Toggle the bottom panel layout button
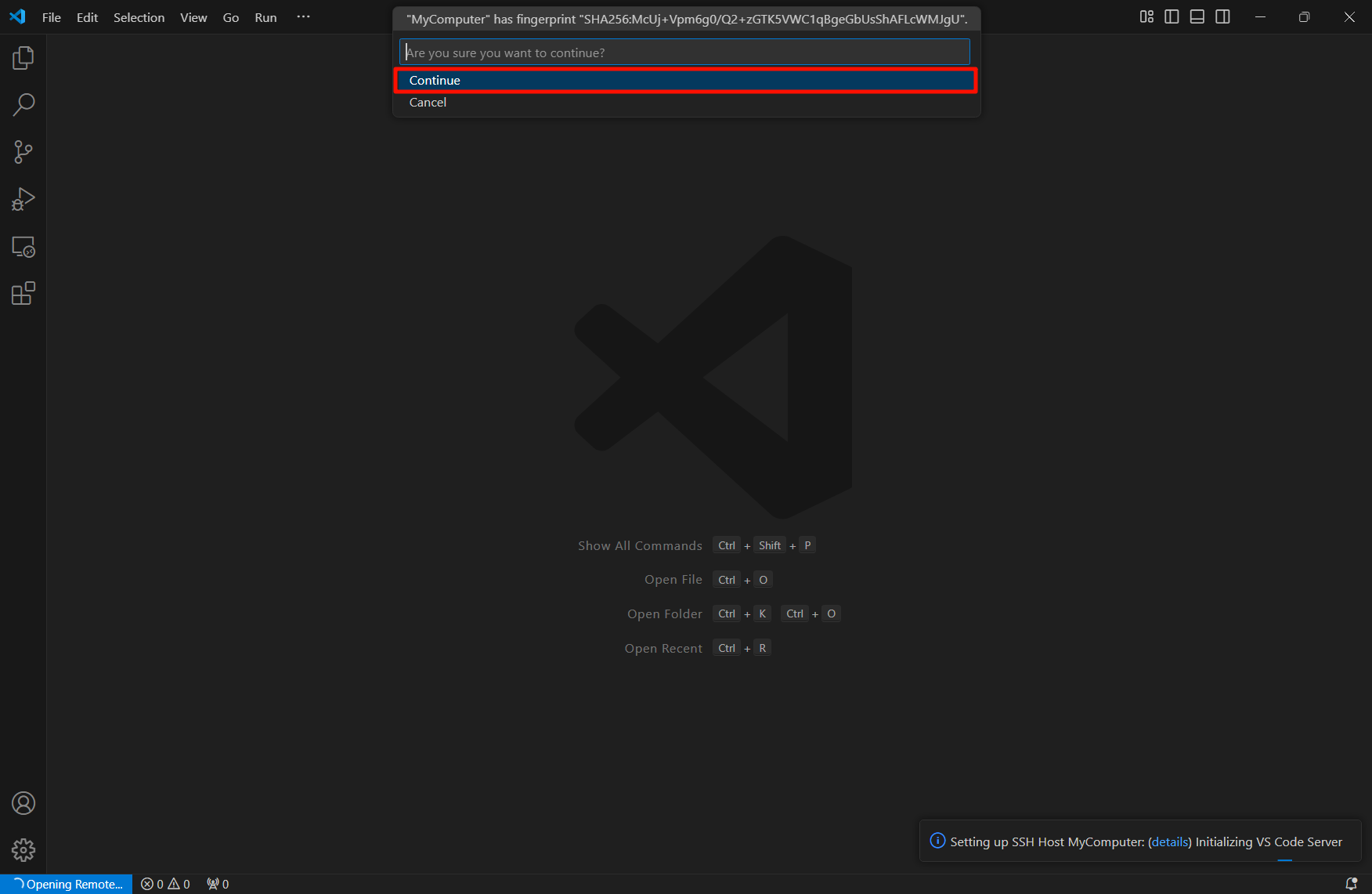 tap(1197, 17)
